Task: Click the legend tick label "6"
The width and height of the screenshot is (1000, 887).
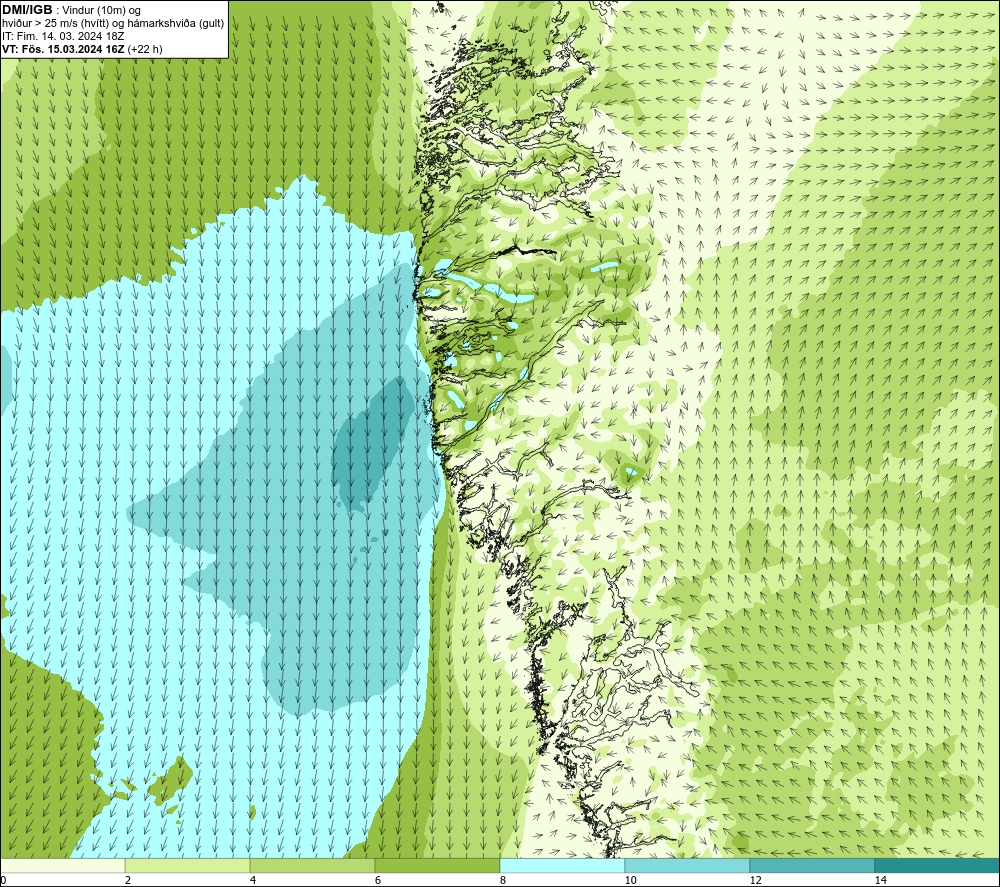Action: pos(378,881)
